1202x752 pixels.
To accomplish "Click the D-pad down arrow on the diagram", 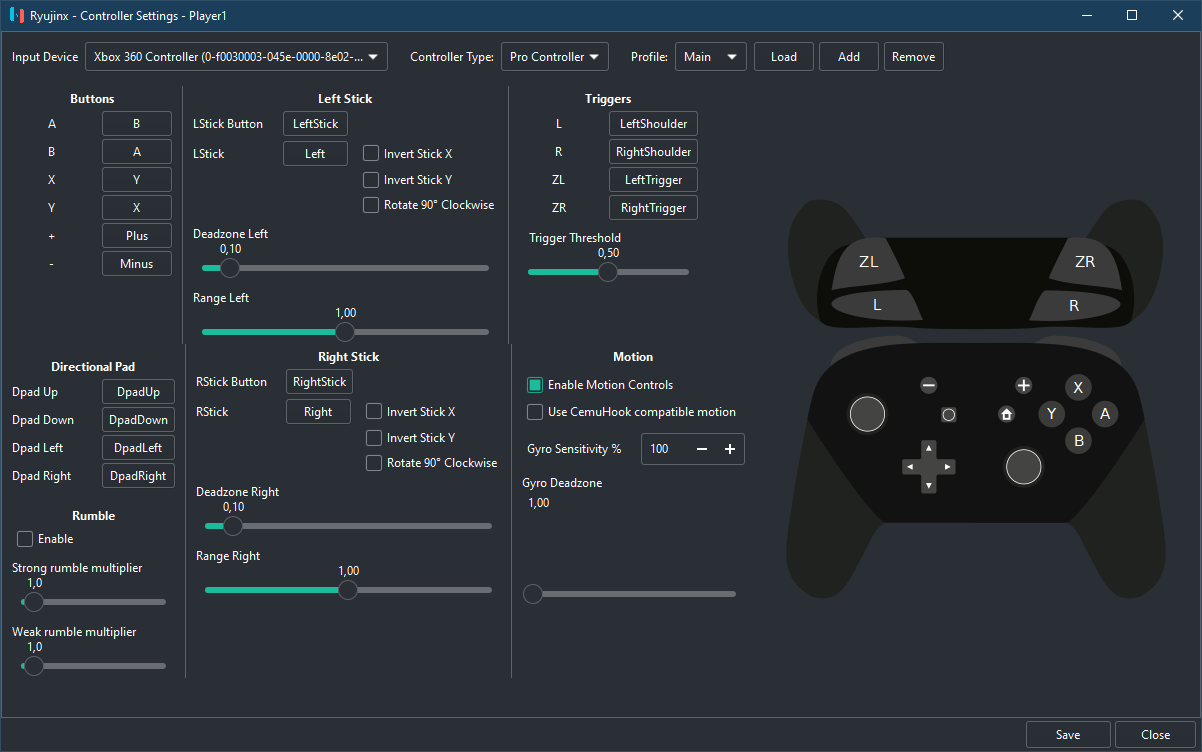I will 929,485.
